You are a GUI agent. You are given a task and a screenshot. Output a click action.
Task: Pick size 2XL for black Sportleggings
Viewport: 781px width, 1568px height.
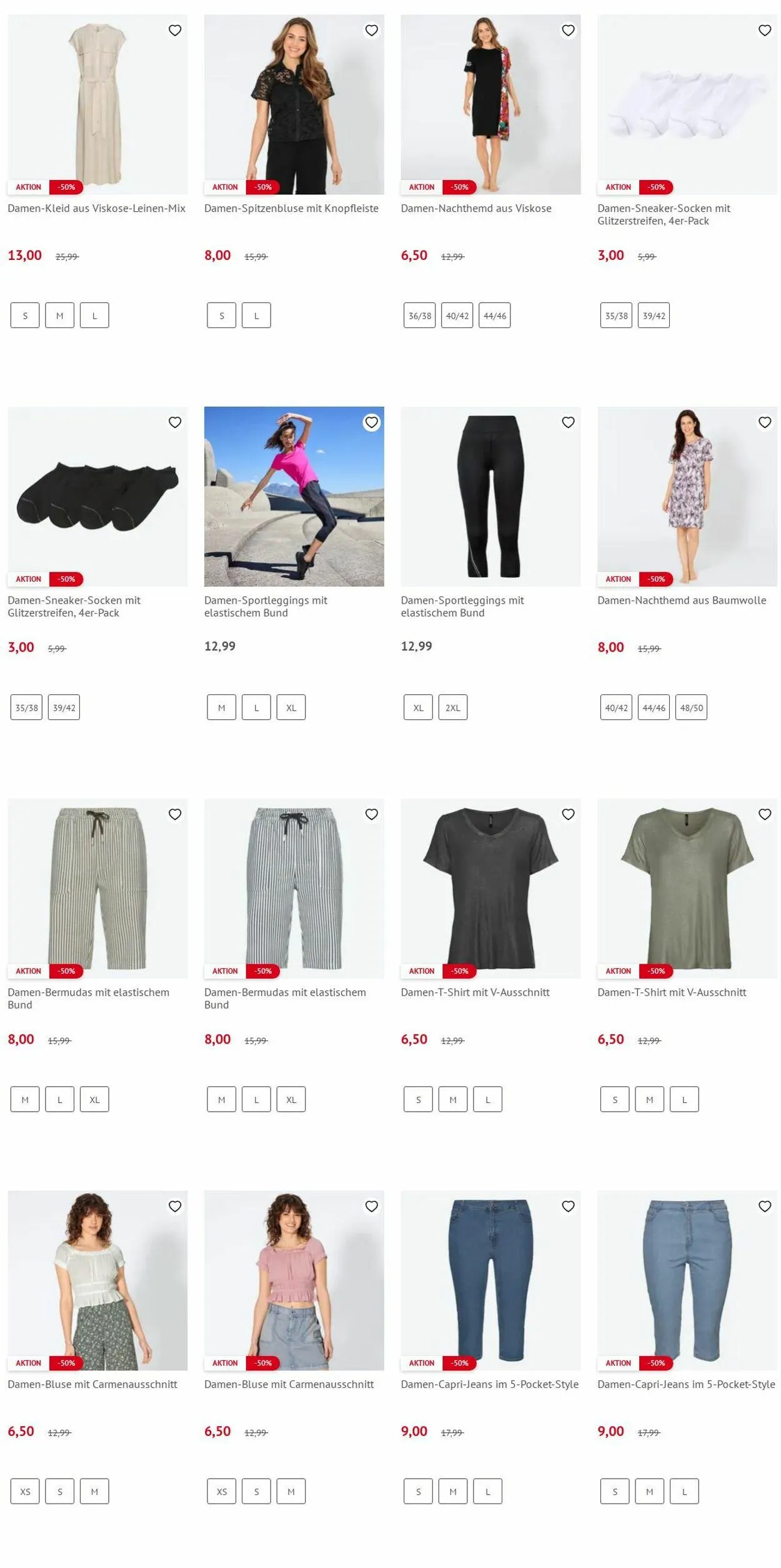click(x=453, y=707)
